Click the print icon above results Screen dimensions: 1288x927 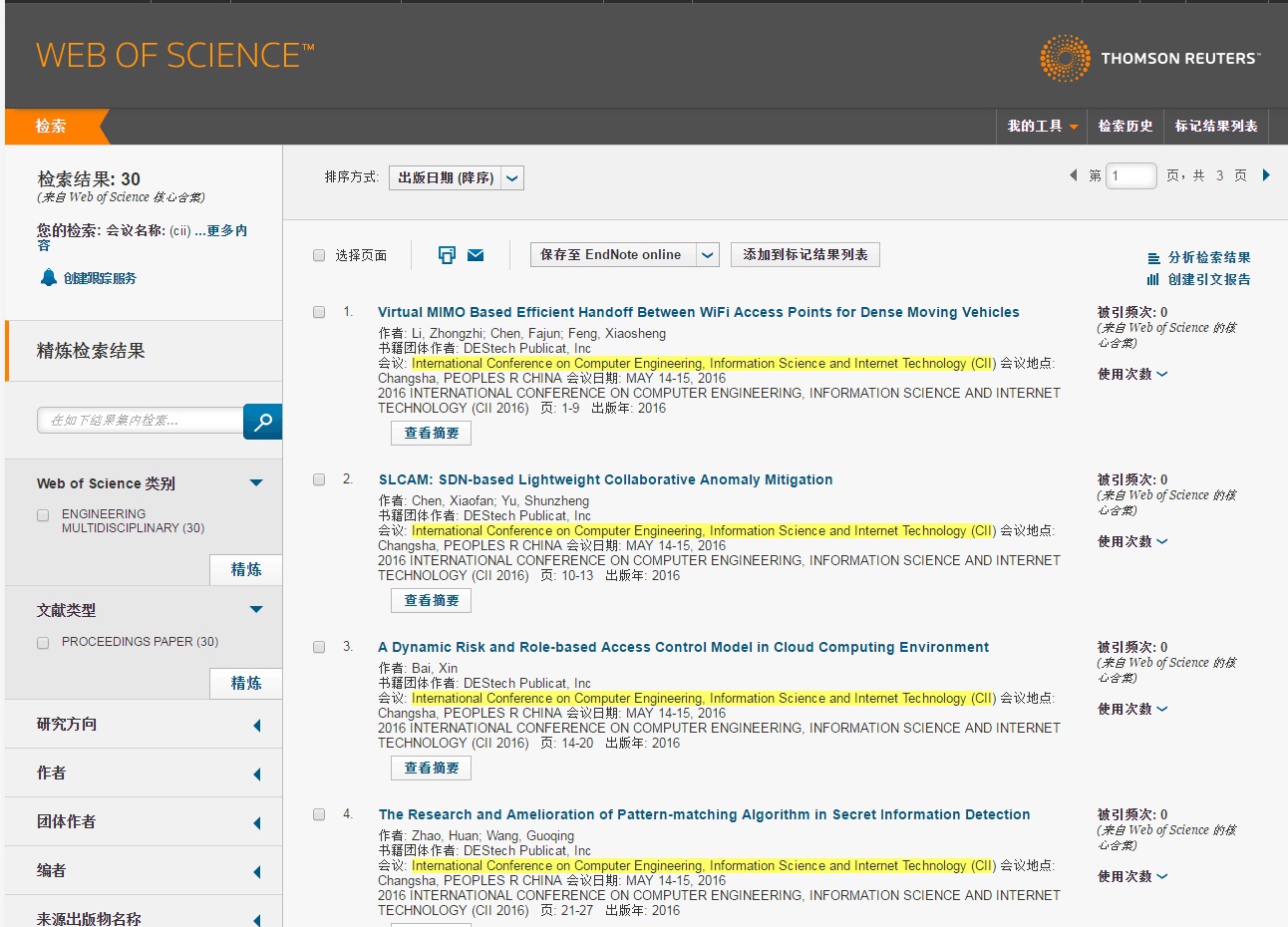click(x=447, y=255)
